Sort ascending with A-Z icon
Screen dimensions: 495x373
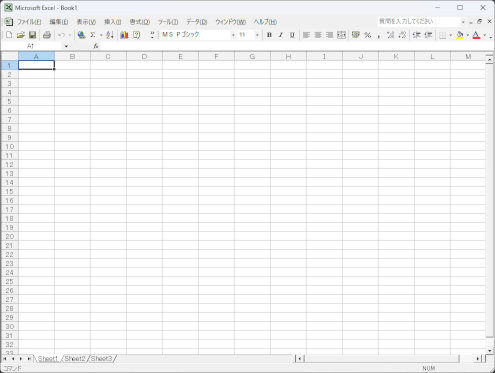(x=110, y=35)
